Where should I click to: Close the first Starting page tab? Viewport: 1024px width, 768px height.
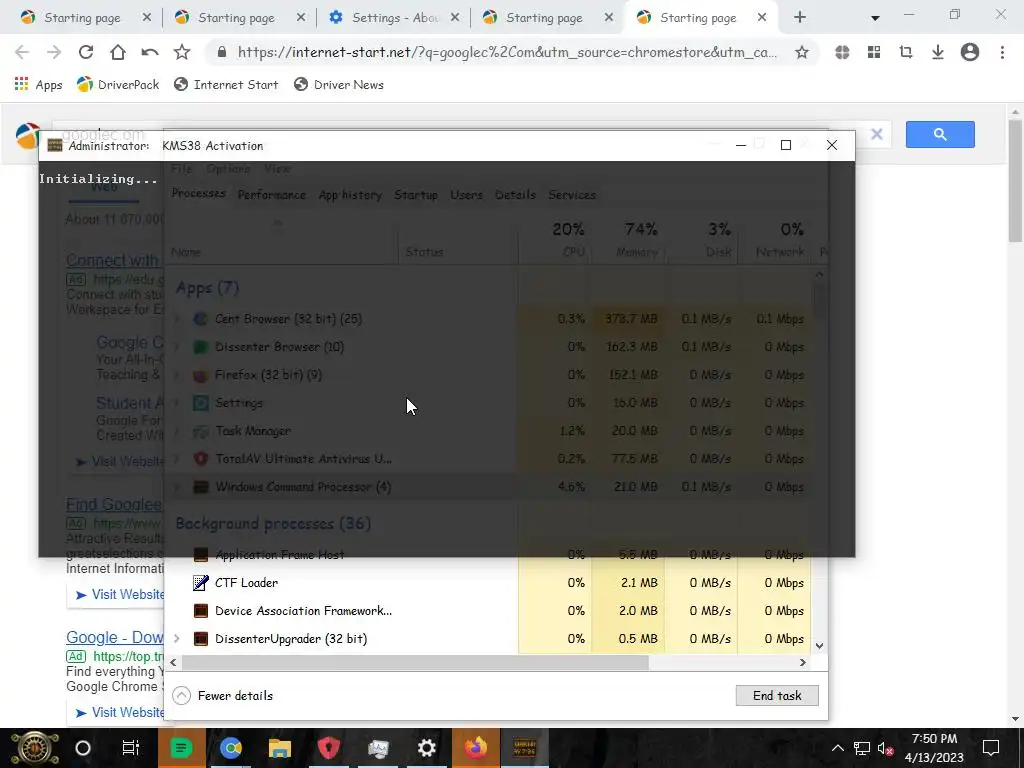pyautogui.click(x=147, y=18)
